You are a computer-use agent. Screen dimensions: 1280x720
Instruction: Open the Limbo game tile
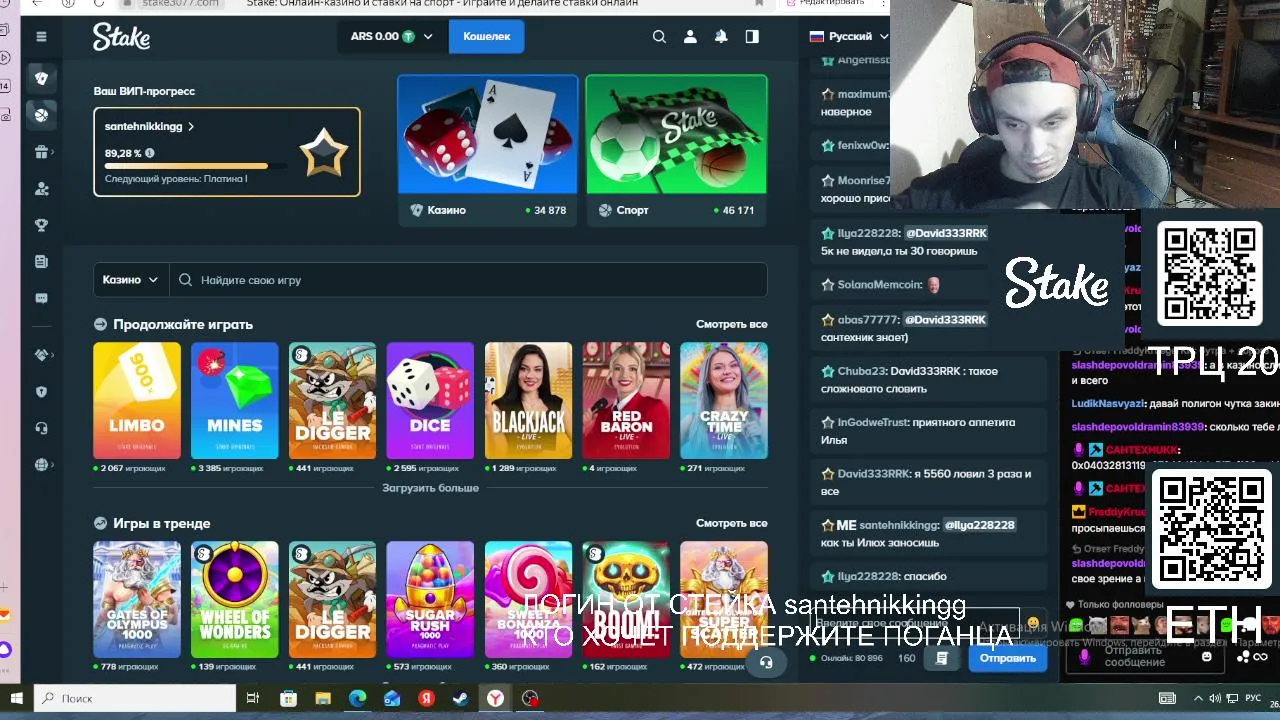[137, 400]
